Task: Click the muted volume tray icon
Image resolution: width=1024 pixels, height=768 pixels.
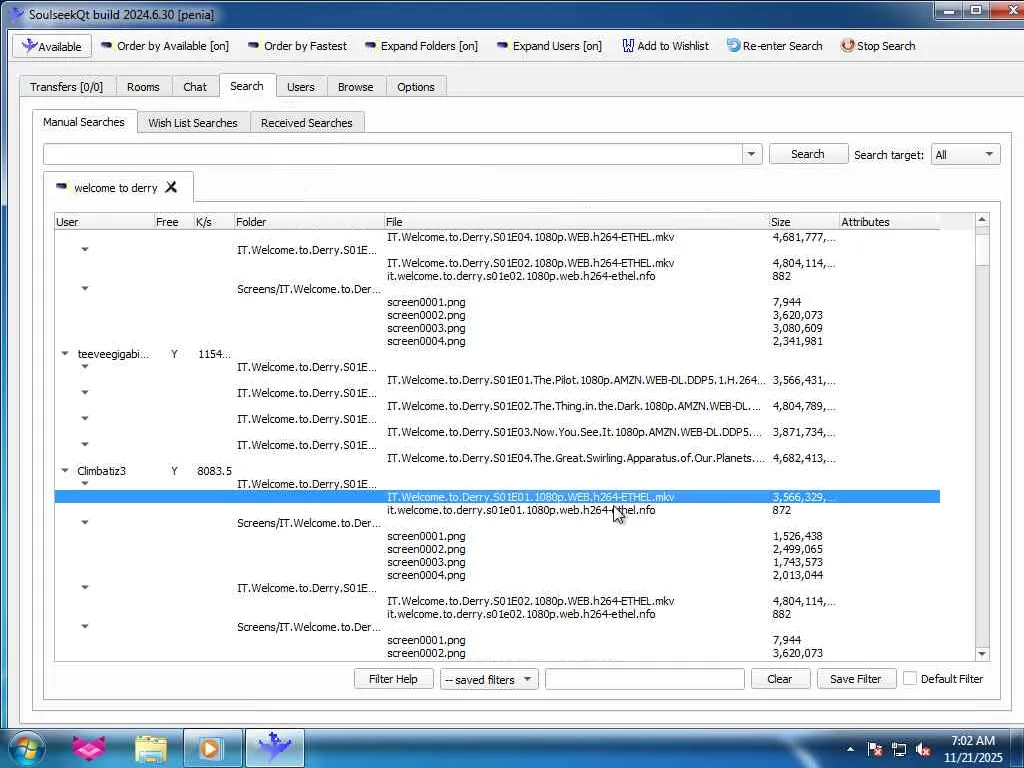Action: (923, 749)
